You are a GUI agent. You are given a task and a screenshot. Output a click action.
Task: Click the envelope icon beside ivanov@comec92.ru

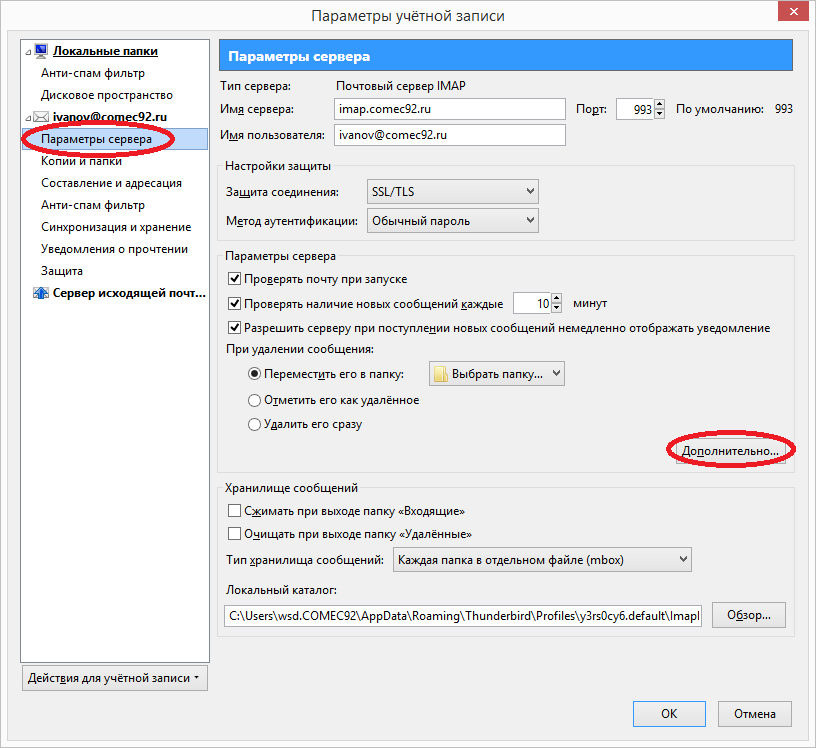coord(41,117)
